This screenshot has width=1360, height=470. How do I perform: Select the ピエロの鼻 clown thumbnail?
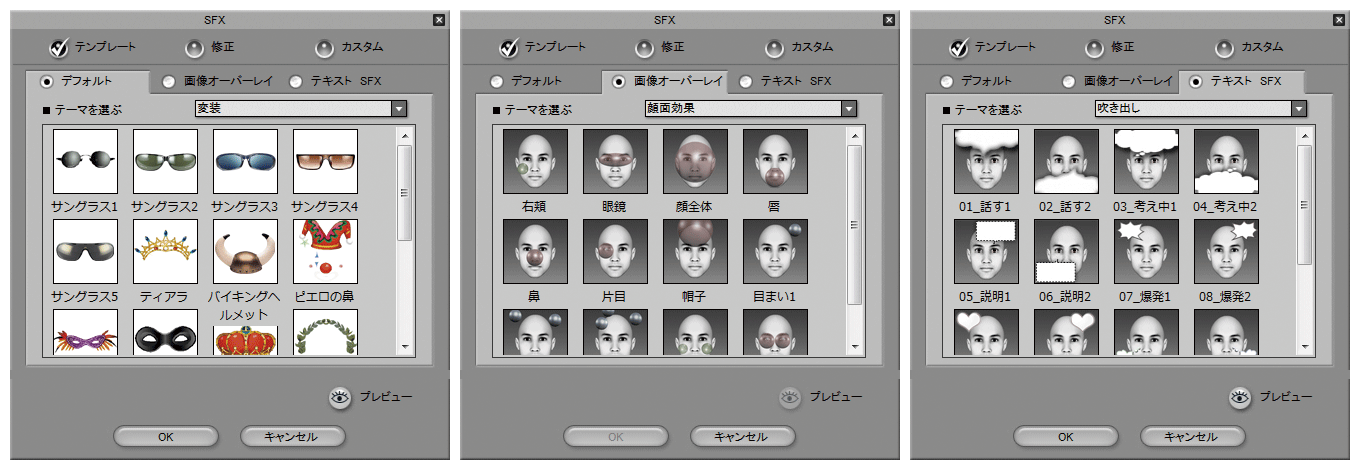click(x=325, y=252)
